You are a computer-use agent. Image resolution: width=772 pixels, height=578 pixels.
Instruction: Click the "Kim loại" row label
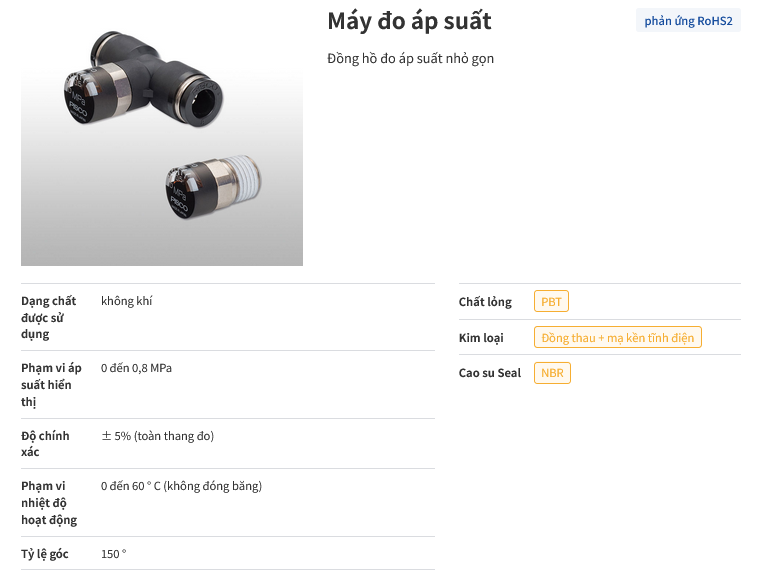coord(481,338)
